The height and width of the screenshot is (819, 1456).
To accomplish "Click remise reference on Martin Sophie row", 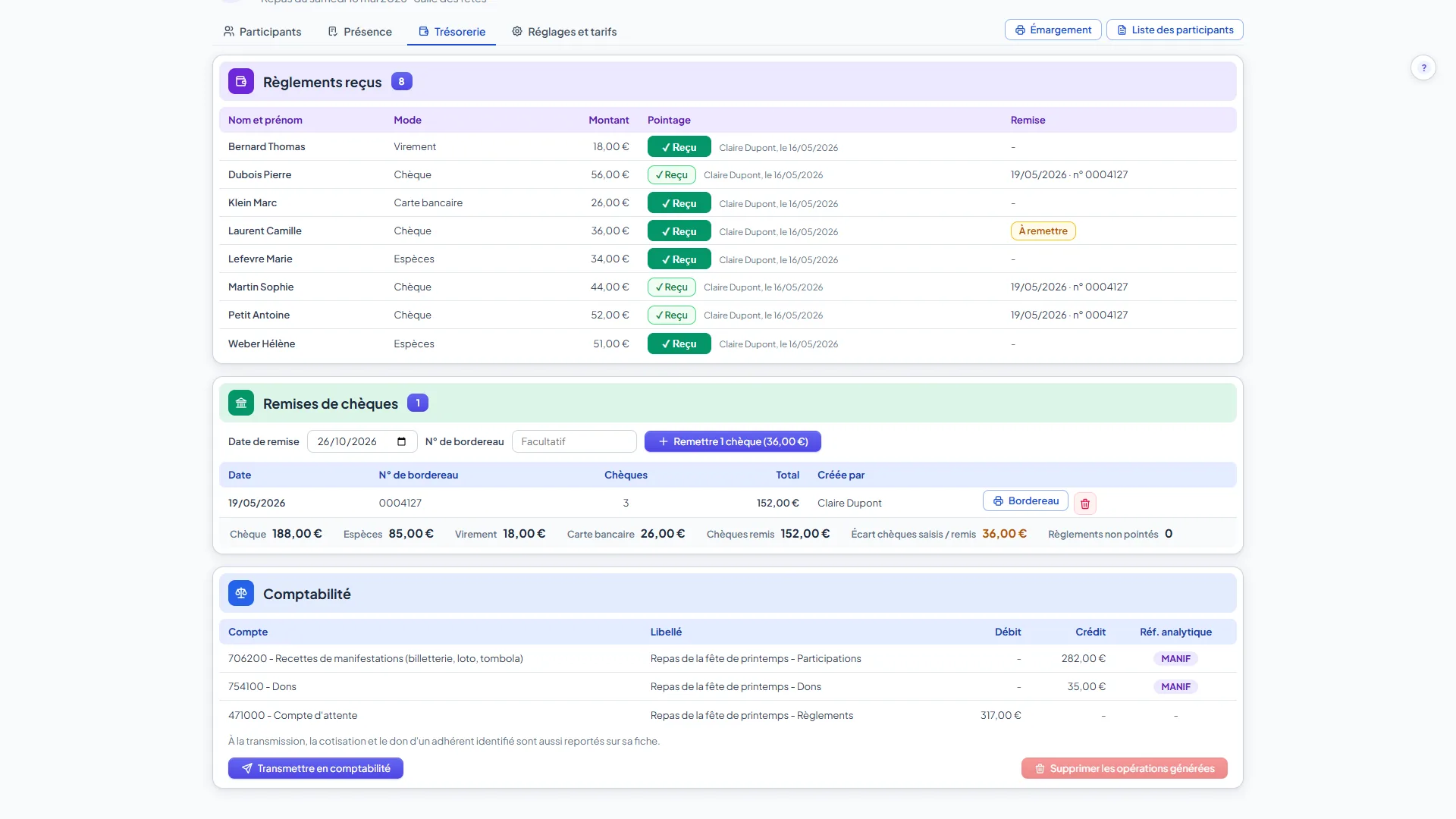I will [1068, 287].
